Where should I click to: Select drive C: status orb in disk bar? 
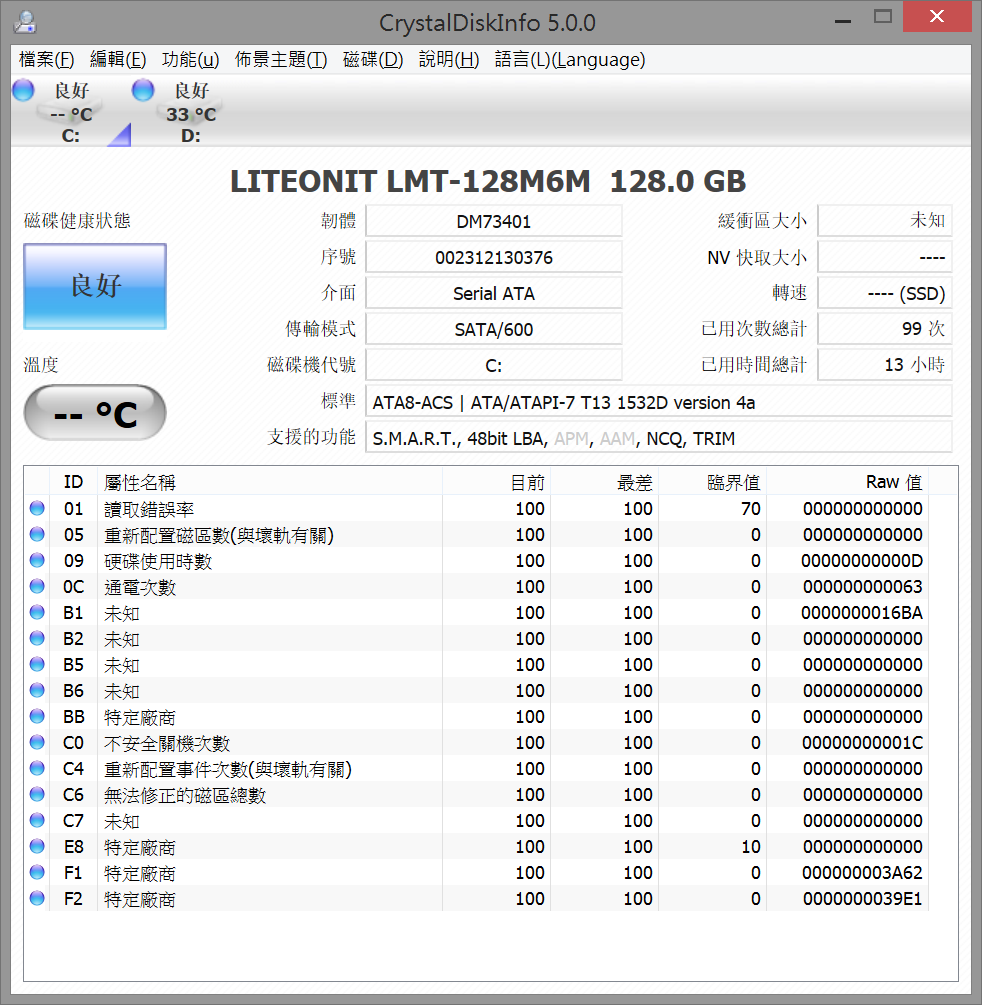coord(24,90)
